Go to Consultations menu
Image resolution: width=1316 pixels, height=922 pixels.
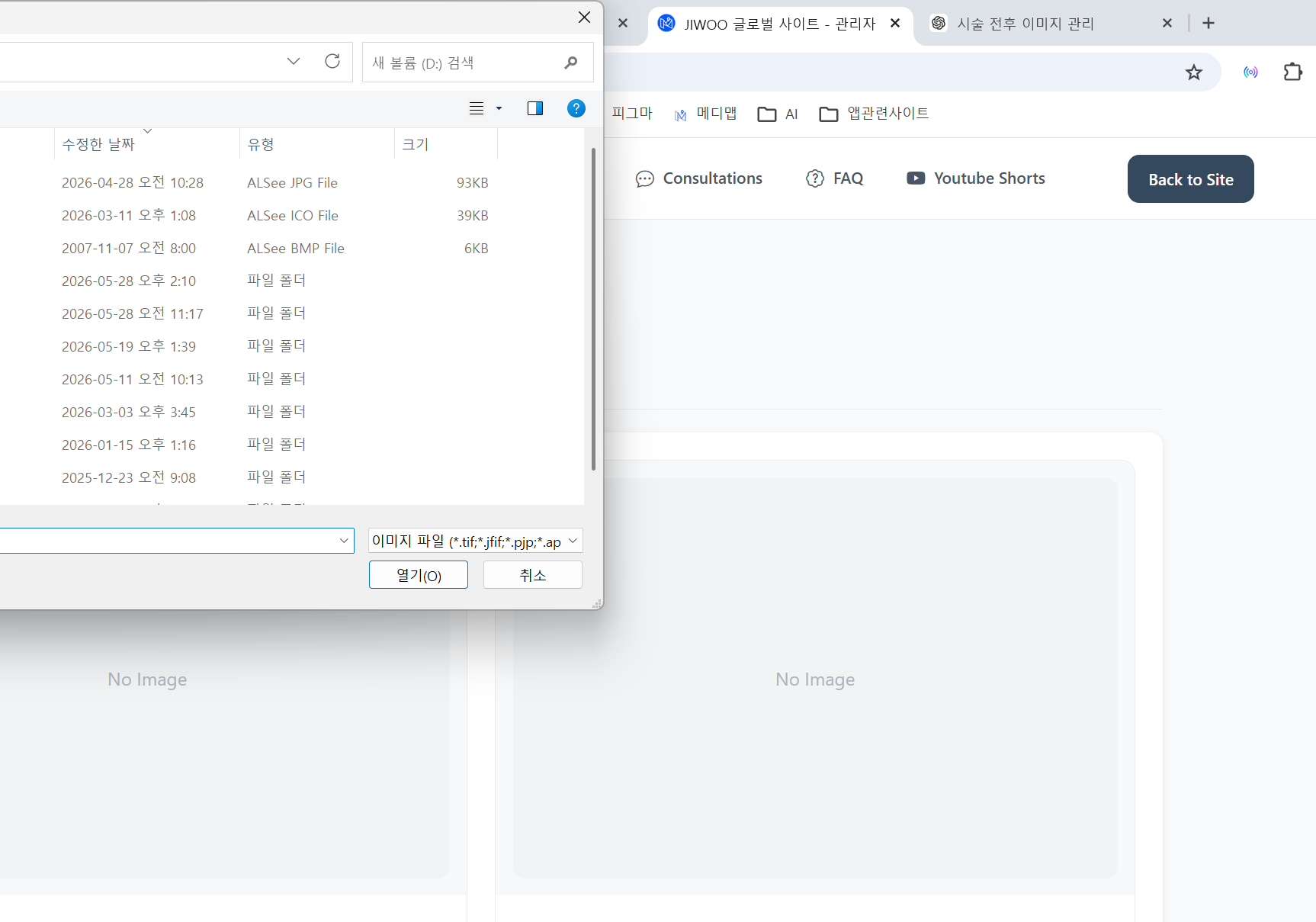(x=699, y=178)
